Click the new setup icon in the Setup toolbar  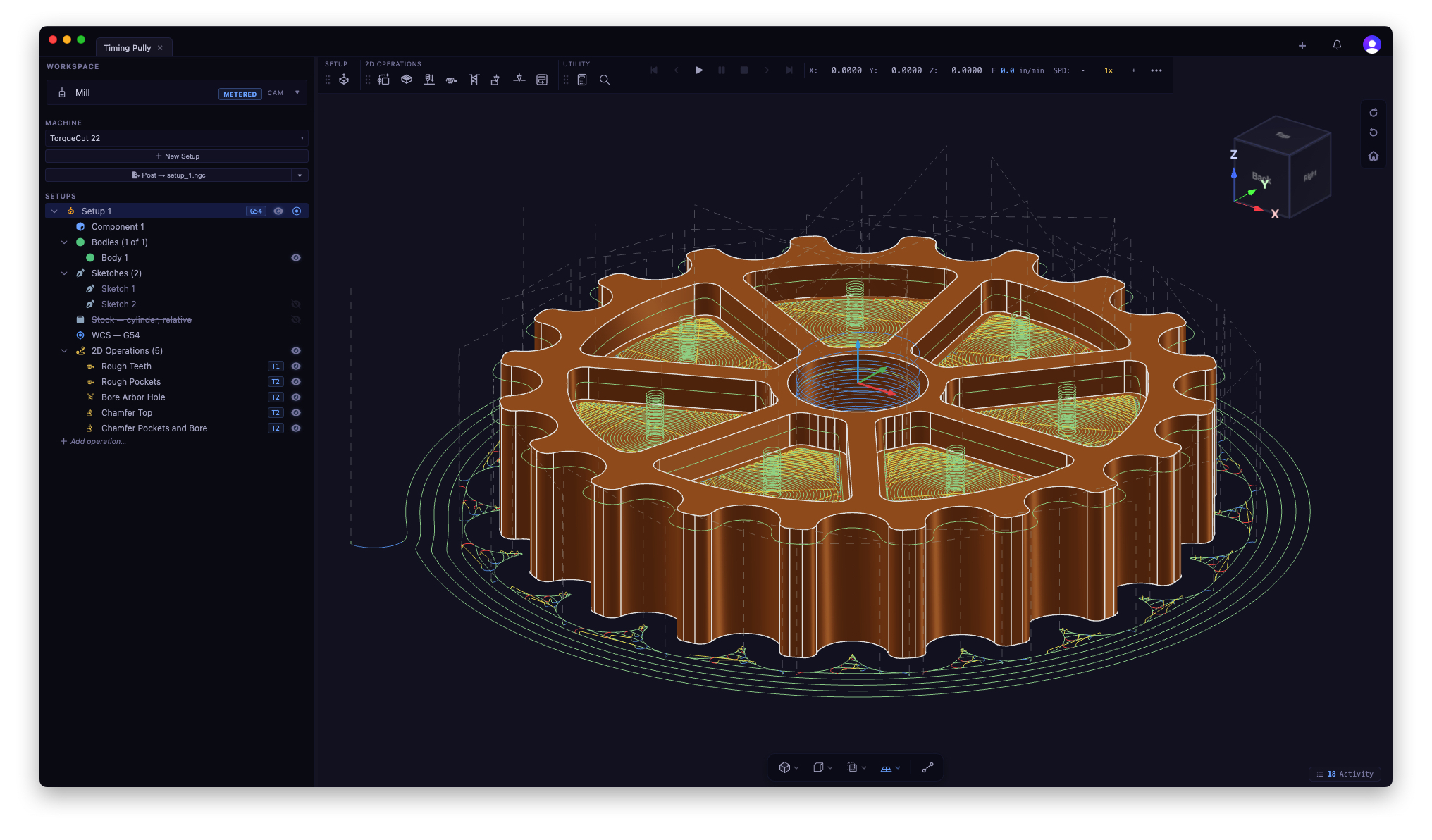tap(344, 80)
